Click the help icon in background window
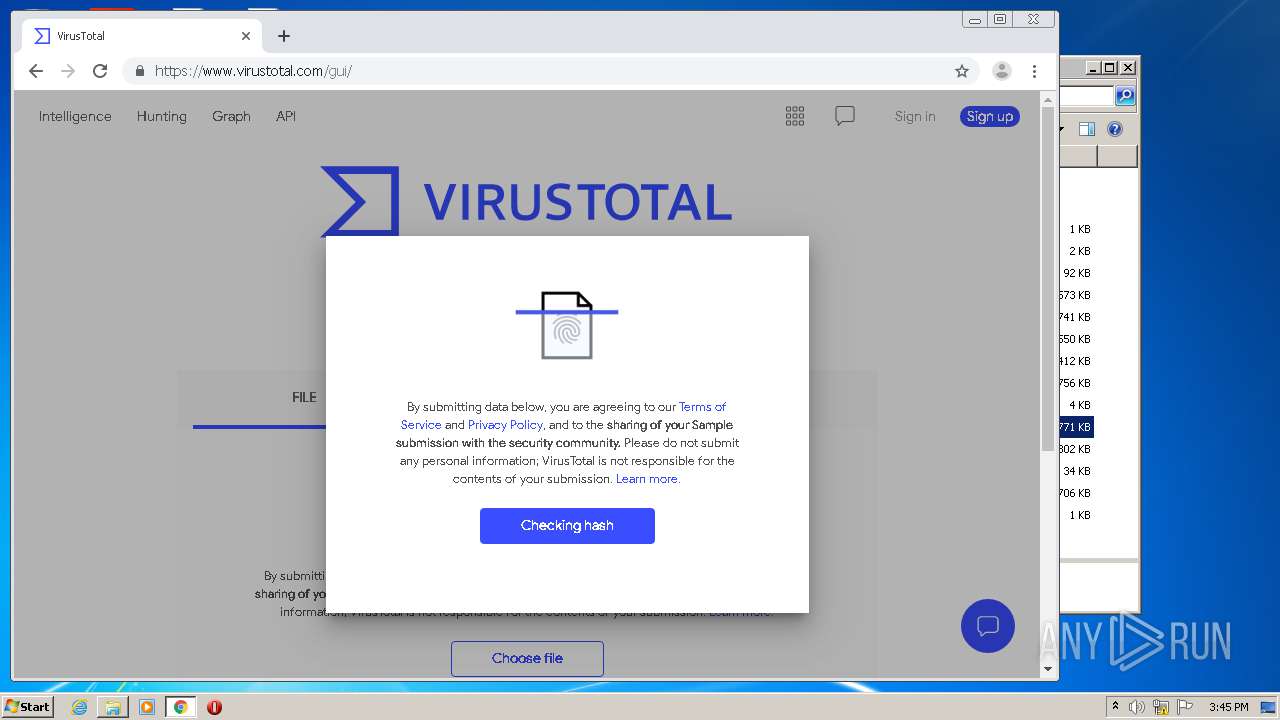1280x720 pixels. [x=1115, y=129]
